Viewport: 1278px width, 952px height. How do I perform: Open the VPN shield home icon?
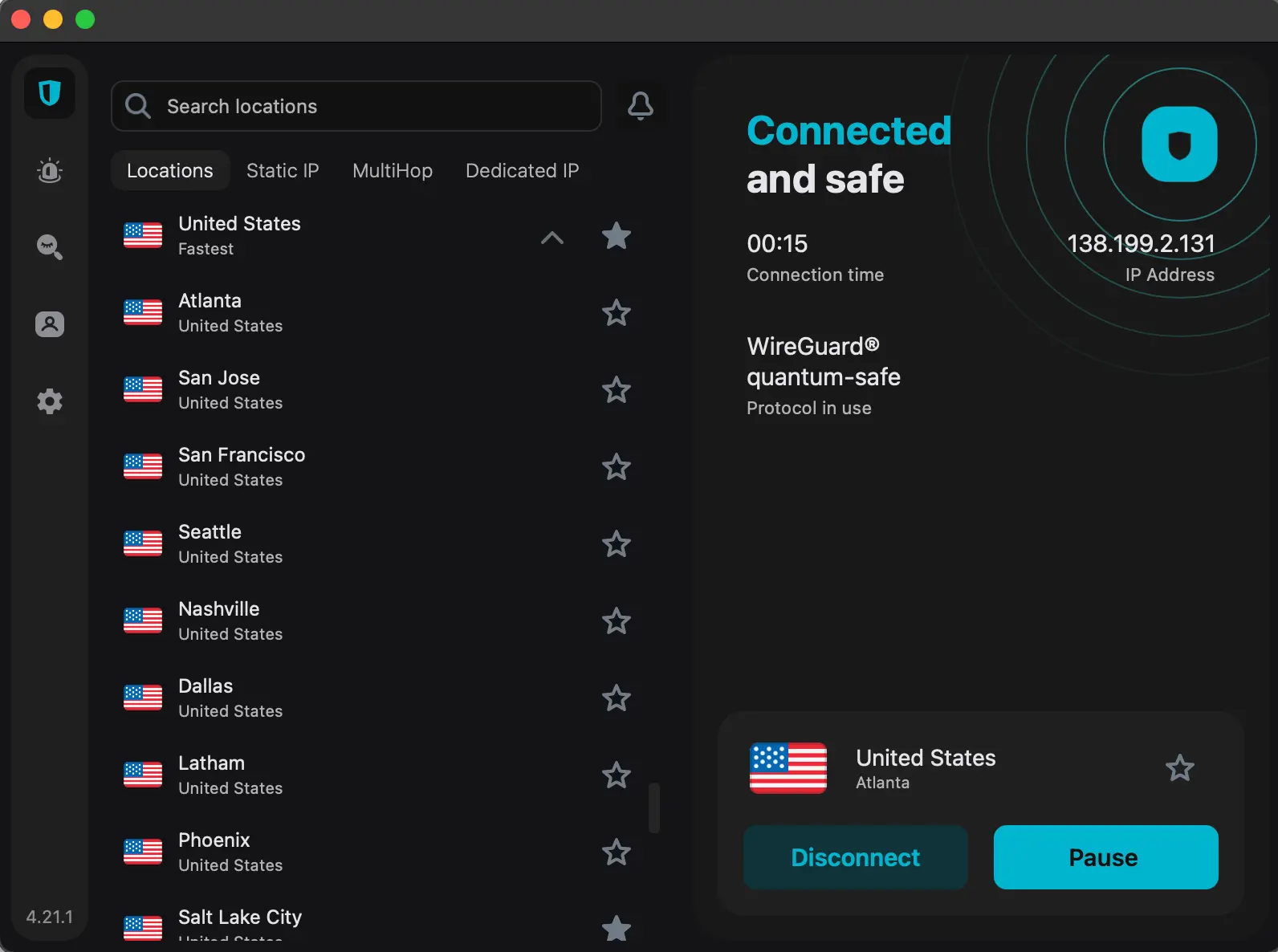(50, 93)
